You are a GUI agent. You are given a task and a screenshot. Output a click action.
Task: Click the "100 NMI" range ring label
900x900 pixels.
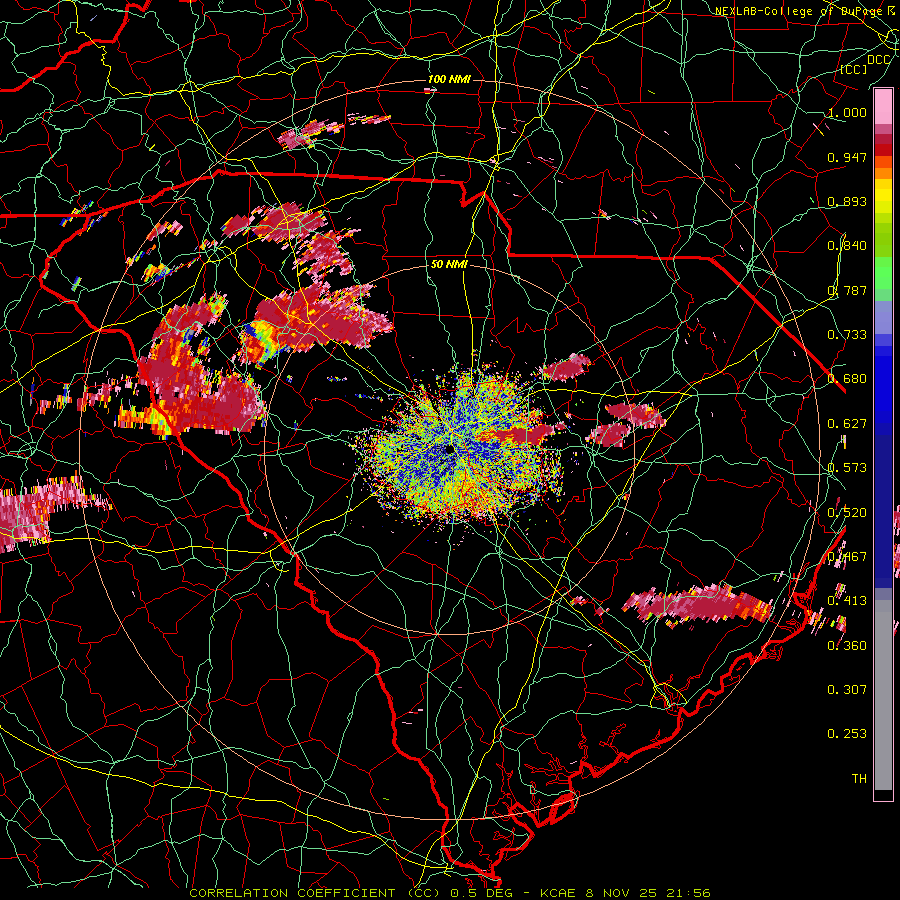[x=448, y=79]
